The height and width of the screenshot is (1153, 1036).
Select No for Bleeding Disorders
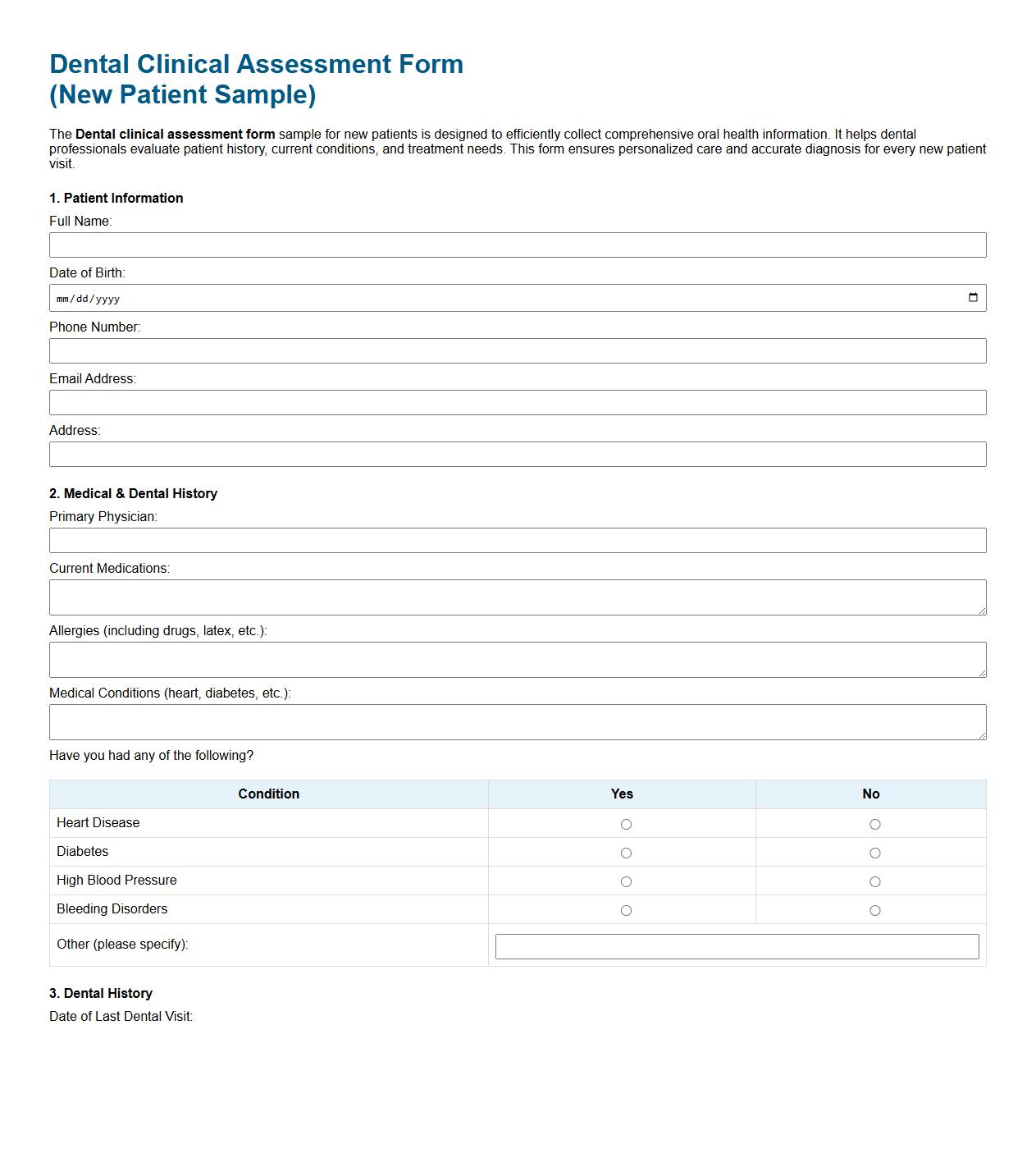(876, 909)
